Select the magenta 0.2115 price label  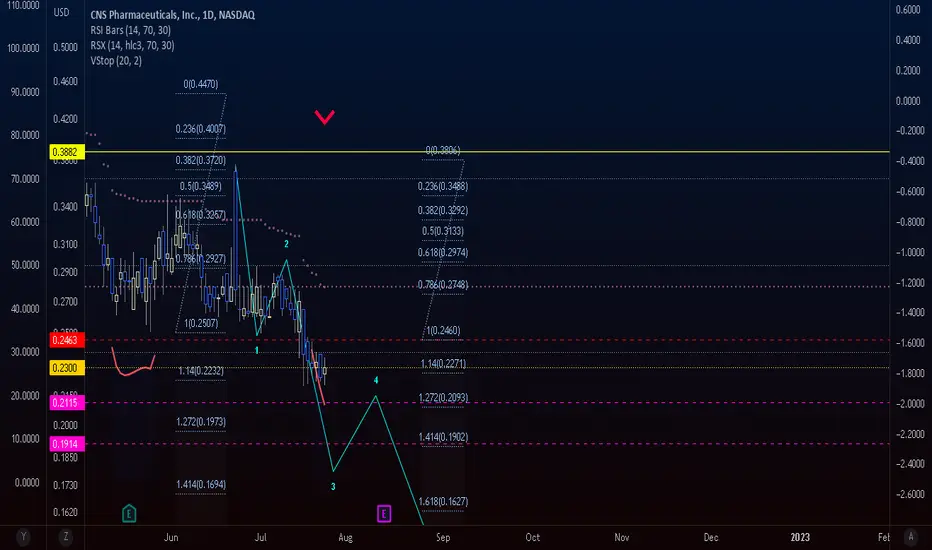coord(67,403)
